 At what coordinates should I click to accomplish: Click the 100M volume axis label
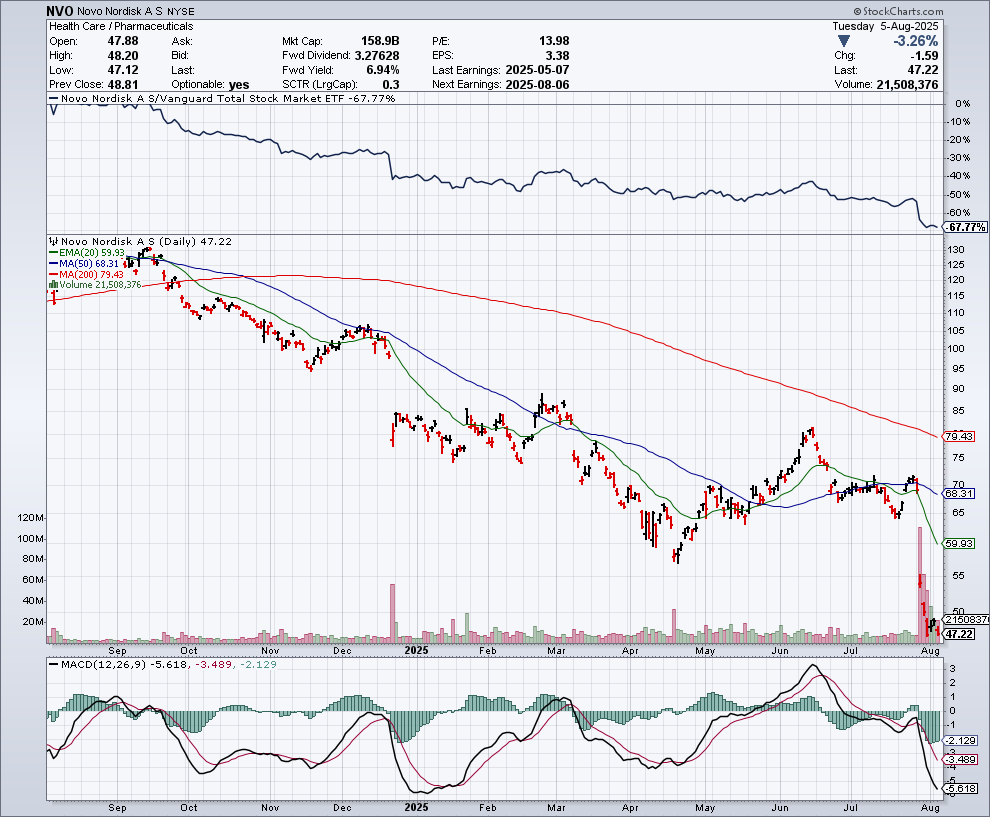click(31, 539)
